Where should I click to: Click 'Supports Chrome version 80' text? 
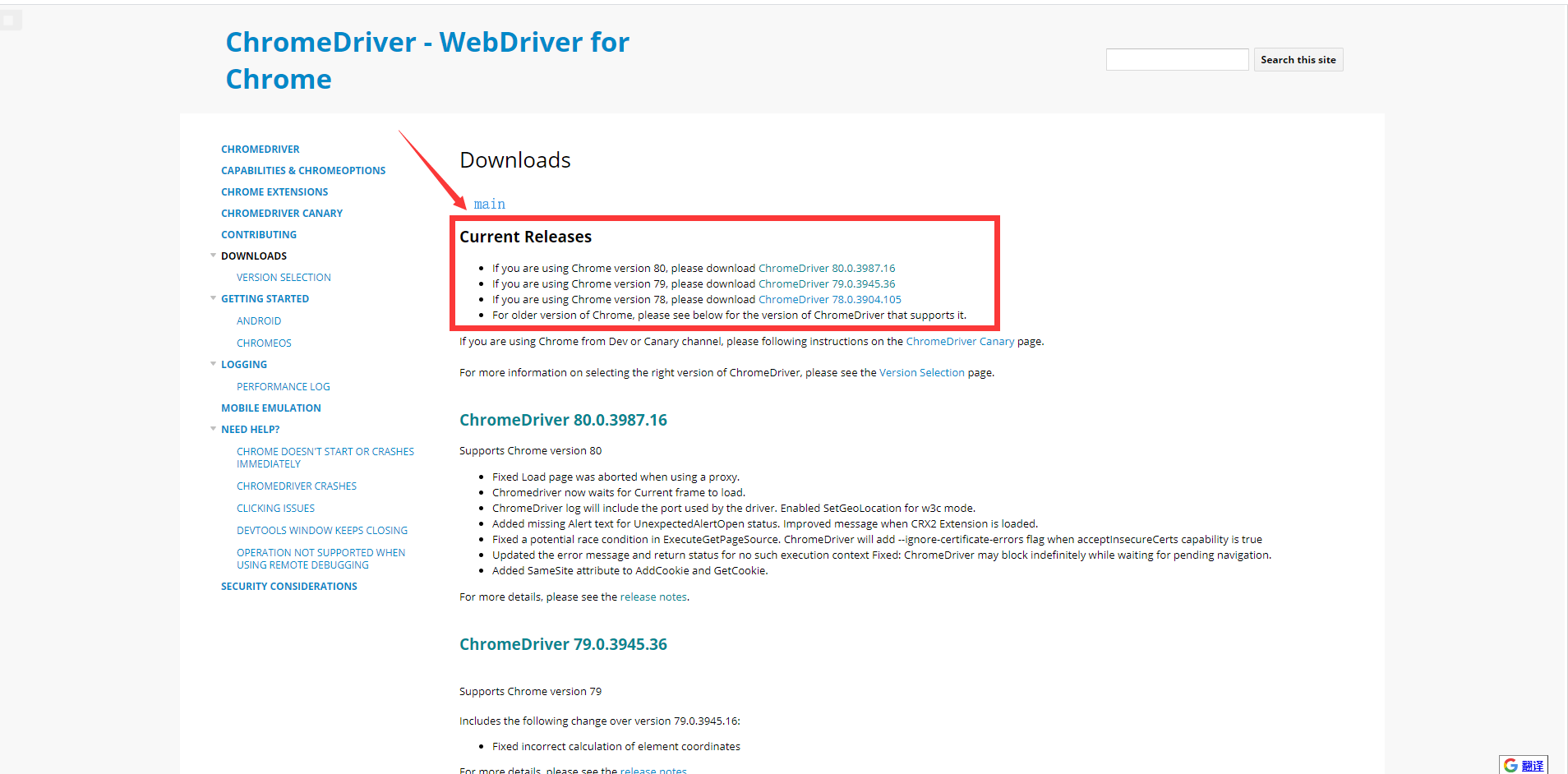530,450
